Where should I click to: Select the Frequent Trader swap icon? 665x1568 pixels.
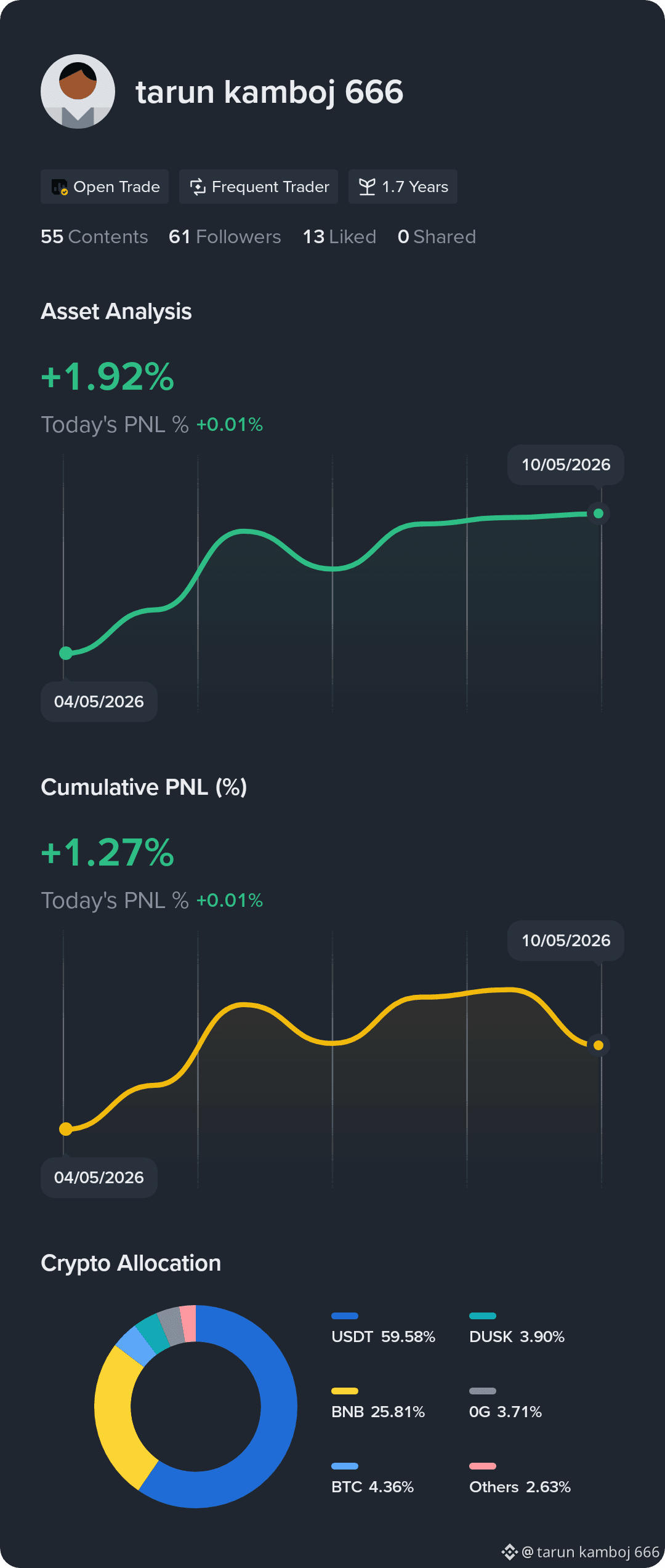pos(198,187)
